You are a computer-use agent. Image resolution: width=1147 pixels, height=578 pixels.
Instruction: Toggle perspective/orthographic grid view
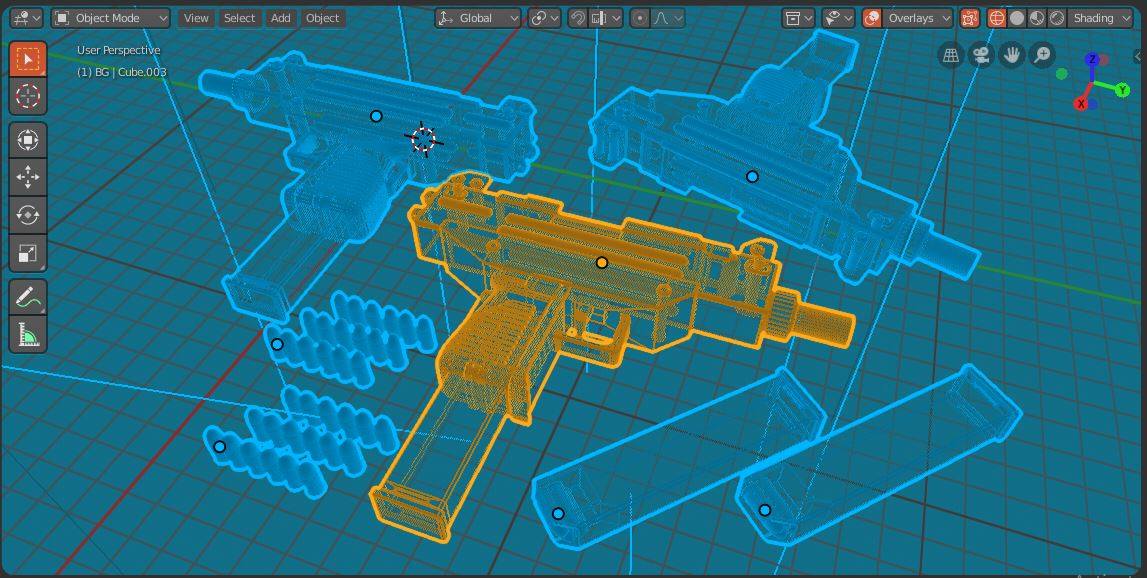click(951, 55)
